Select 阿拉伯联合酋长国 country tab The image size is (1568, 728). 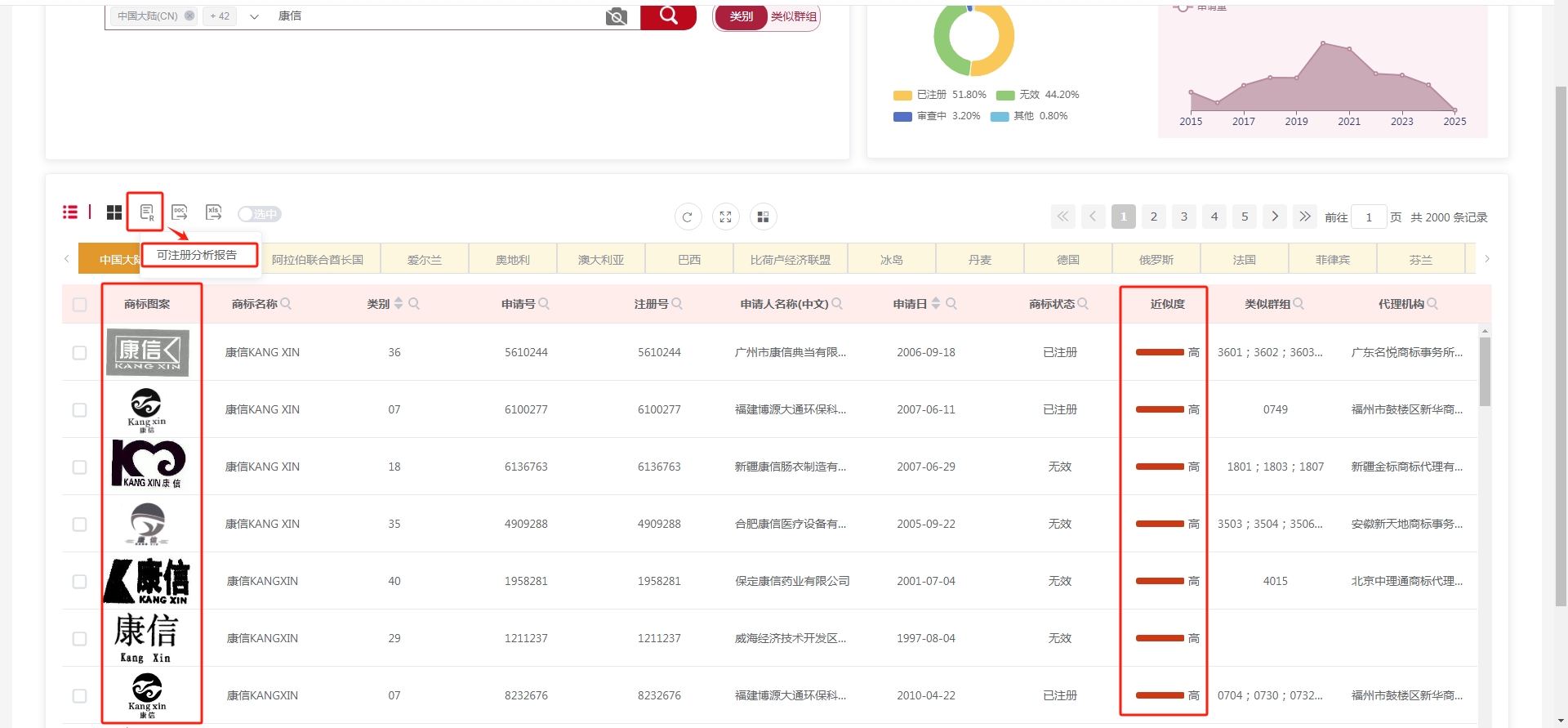[x=318, y=259]
